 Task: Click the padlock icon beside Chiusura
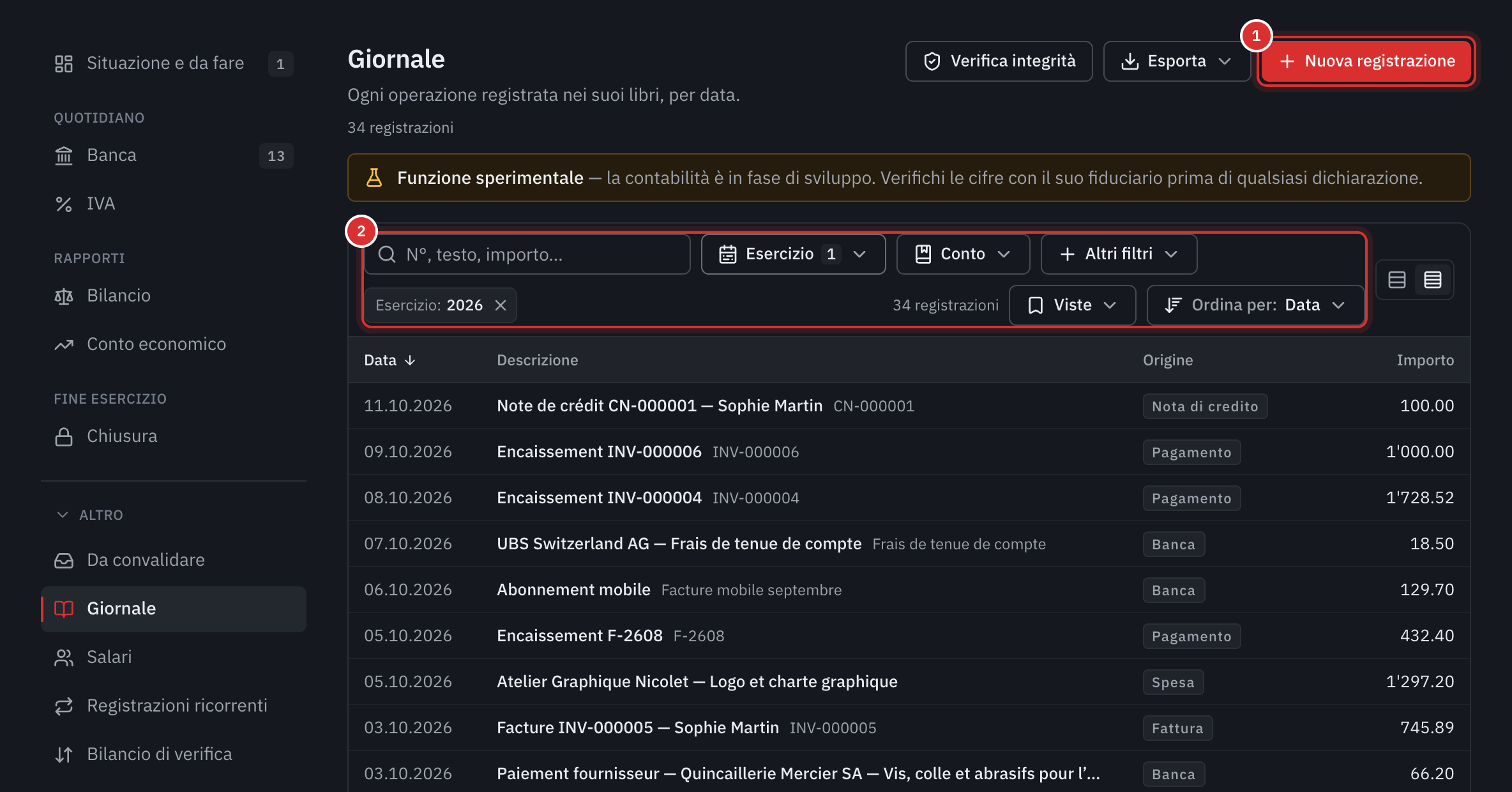coord(64,436)
